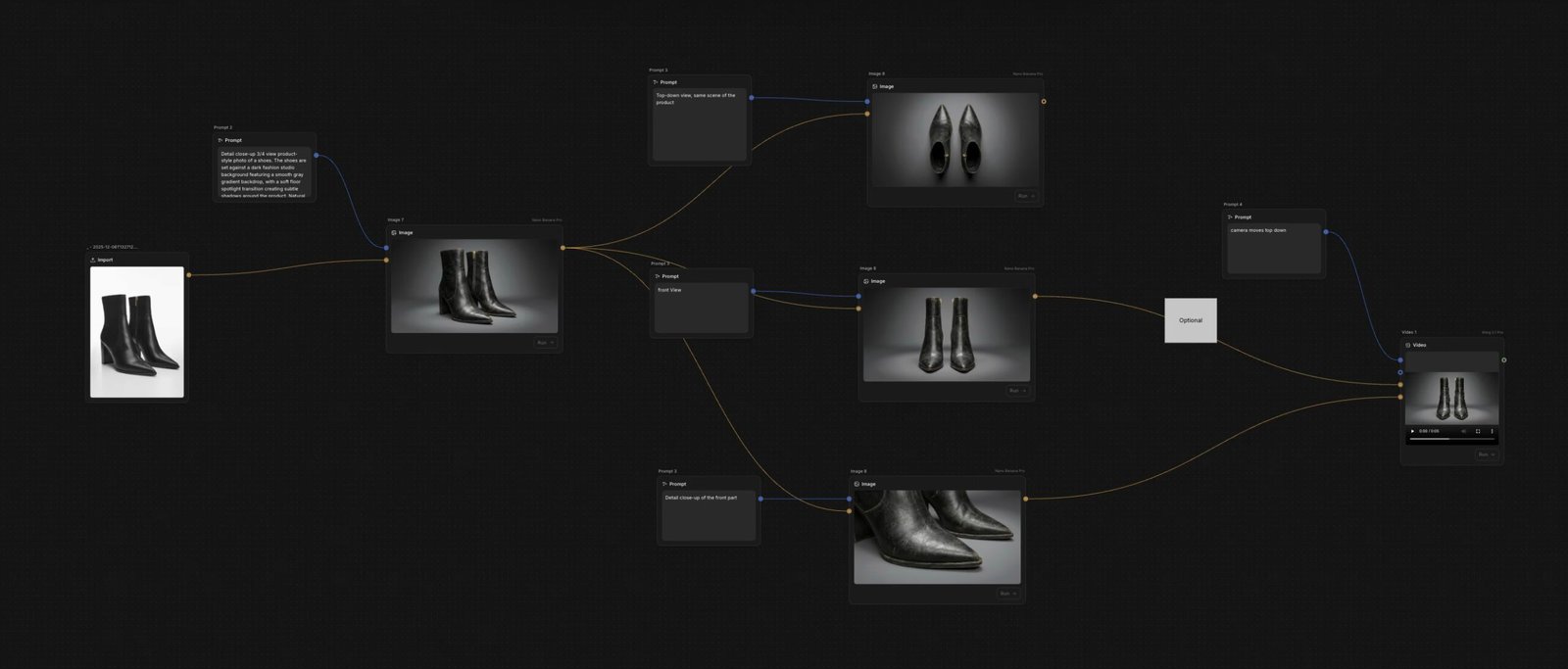Open Run dropdown arrow on close-up image node
The height and width of the screenshot is (669, 1568).
click(1013, 594)
